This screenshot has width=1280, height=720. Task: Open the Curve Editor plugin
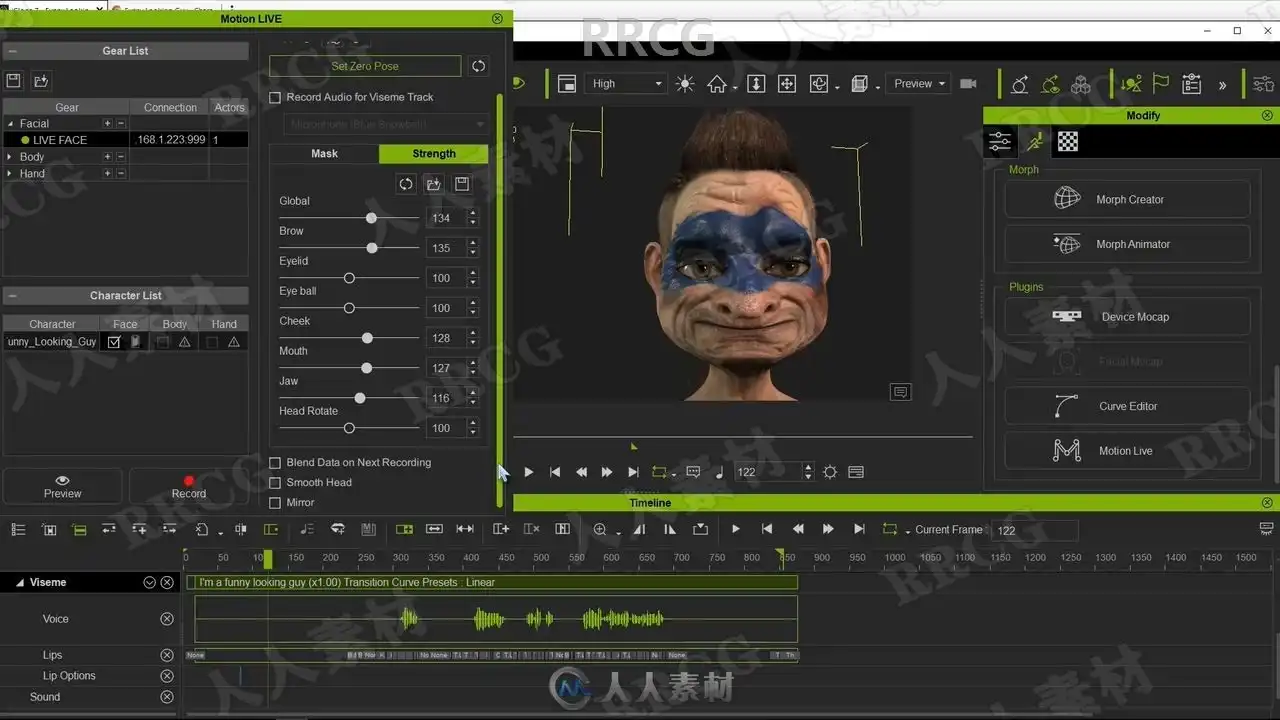tap(1127, 406)
